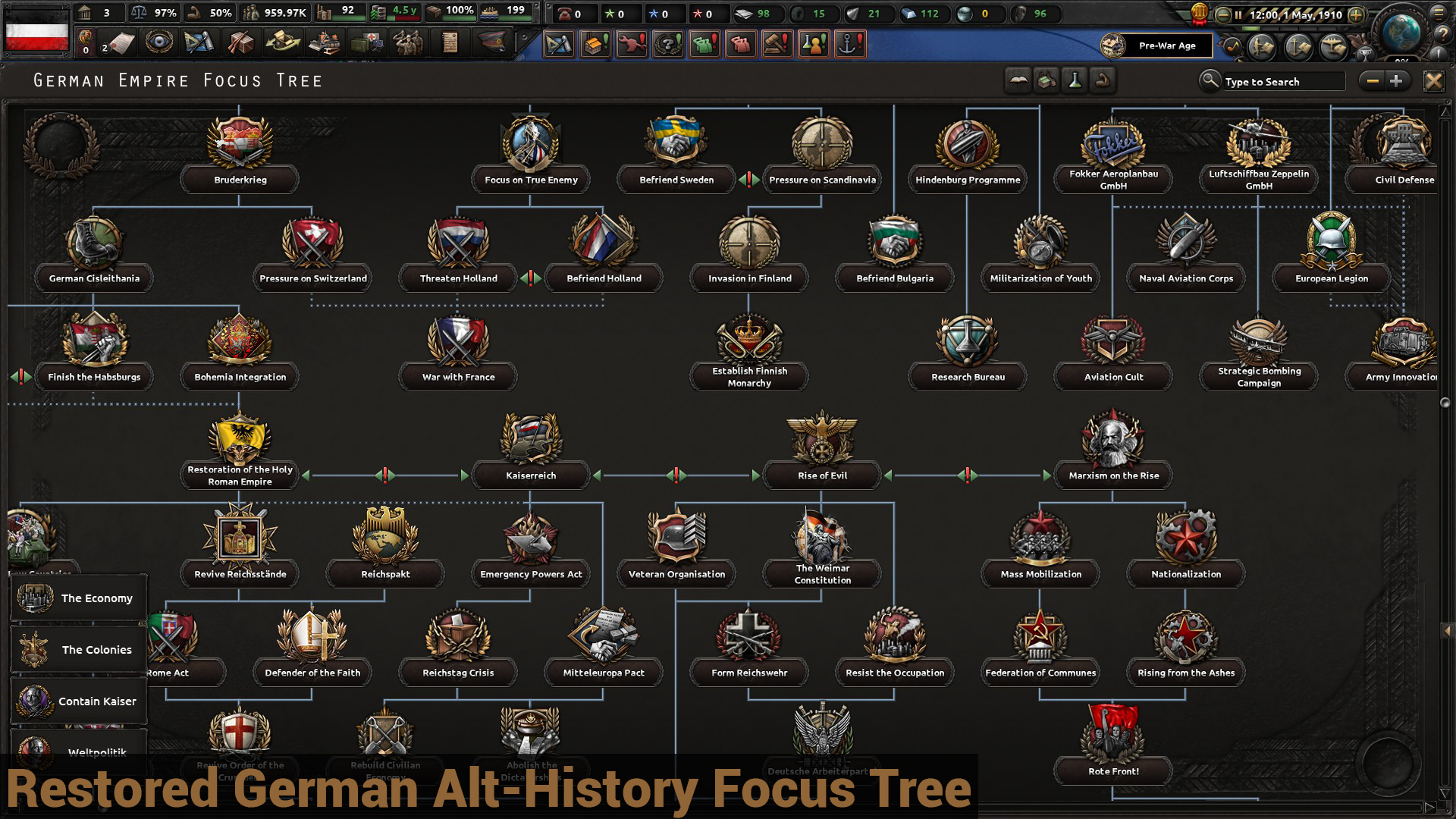
Task: Zoom in focus tree with plus
Action: 1396,80
